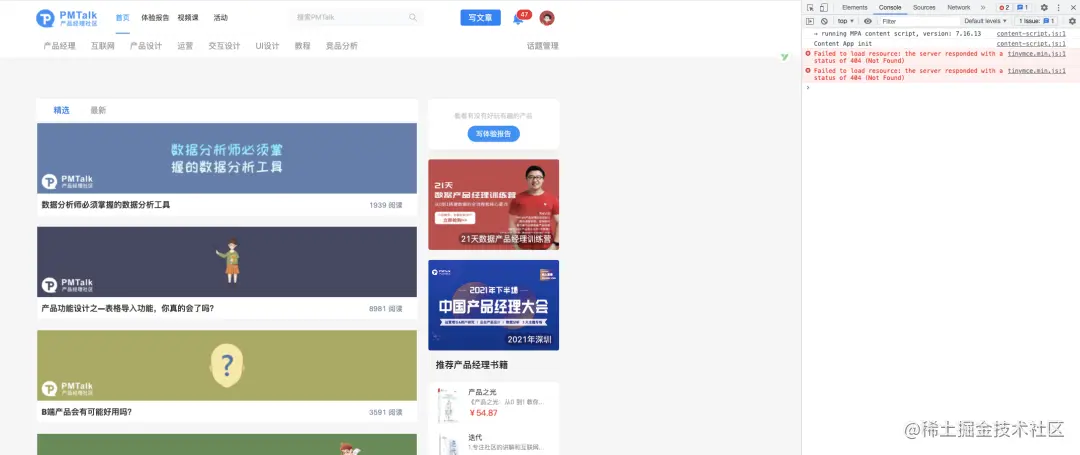This screenshot has height=455, width=1080.
Task: Select the 教程 category
Action: tap(302, 46)
